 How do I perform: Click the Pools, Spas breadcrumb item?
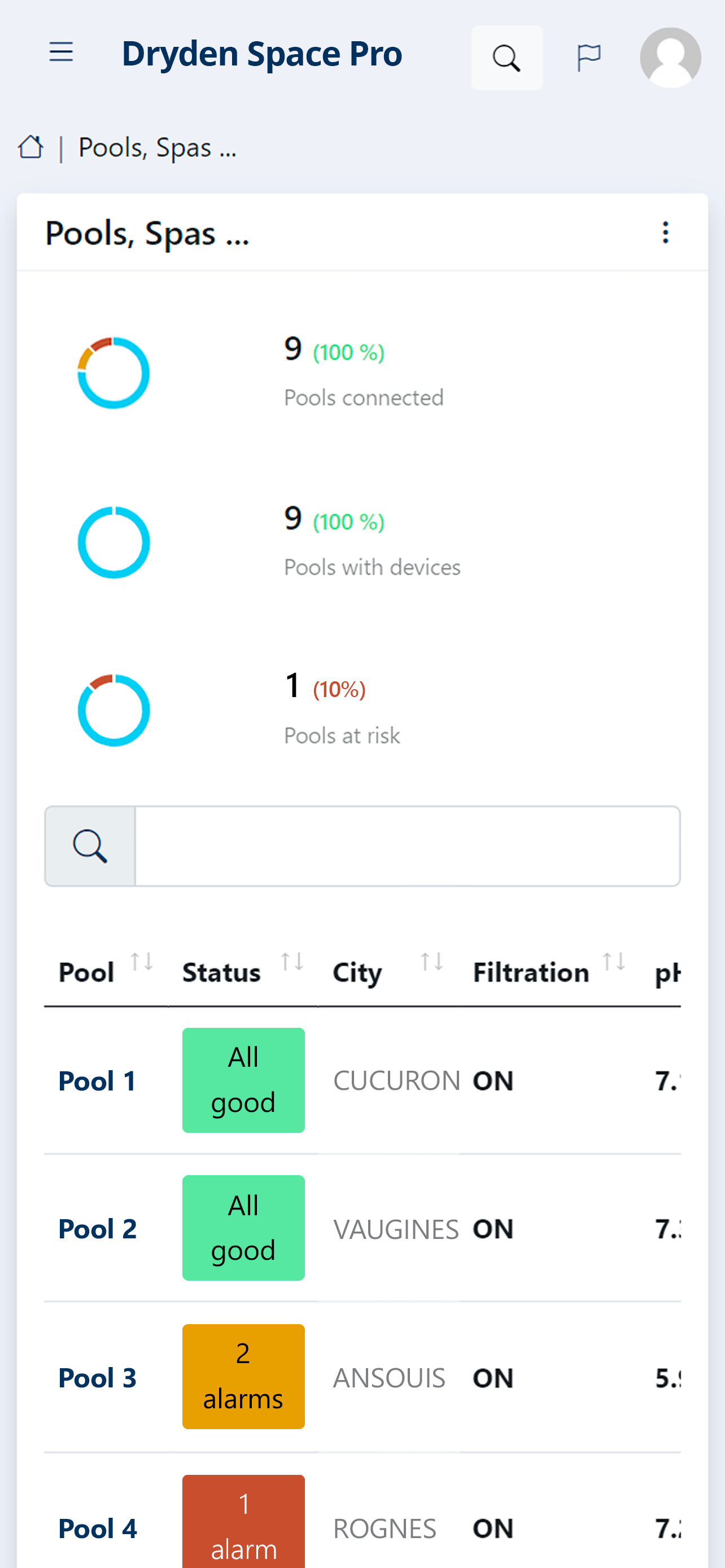(x=157, y=147)
